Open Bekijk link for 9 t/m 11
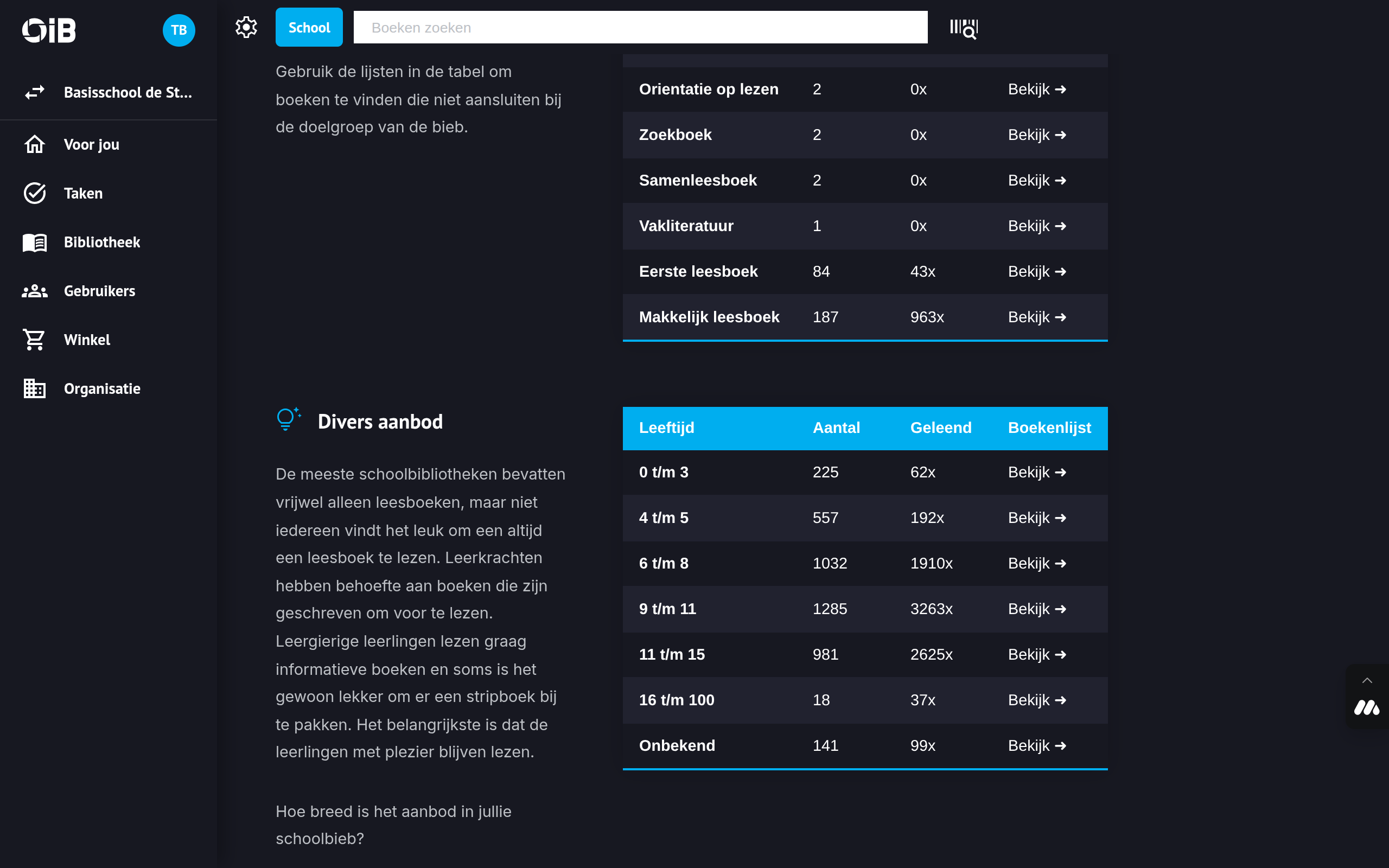 1036,609
